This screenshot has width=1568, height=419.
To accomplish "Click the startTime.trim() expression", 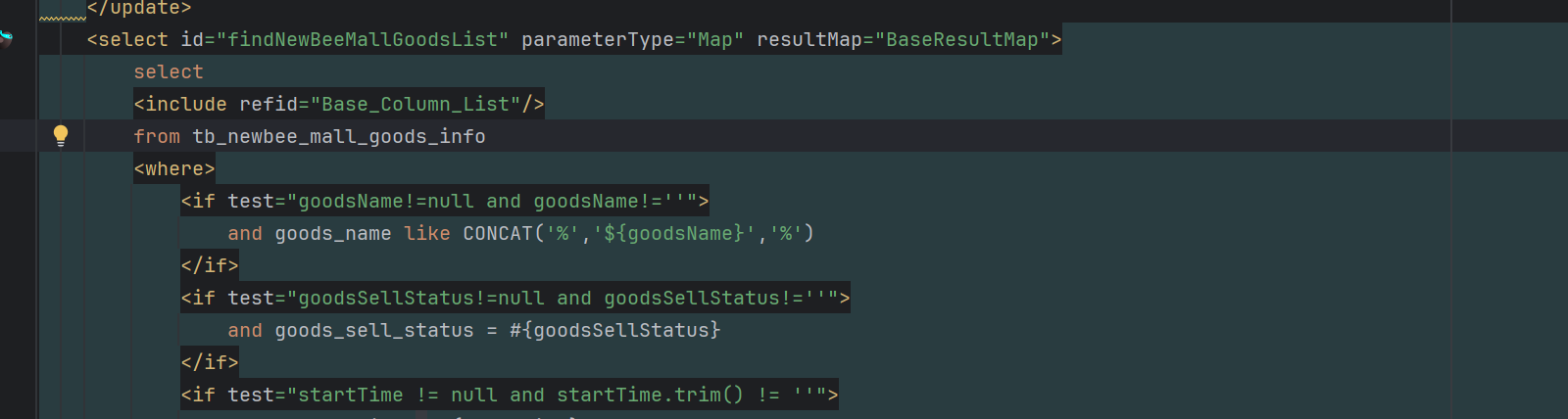I will click(x=650, y=396).
